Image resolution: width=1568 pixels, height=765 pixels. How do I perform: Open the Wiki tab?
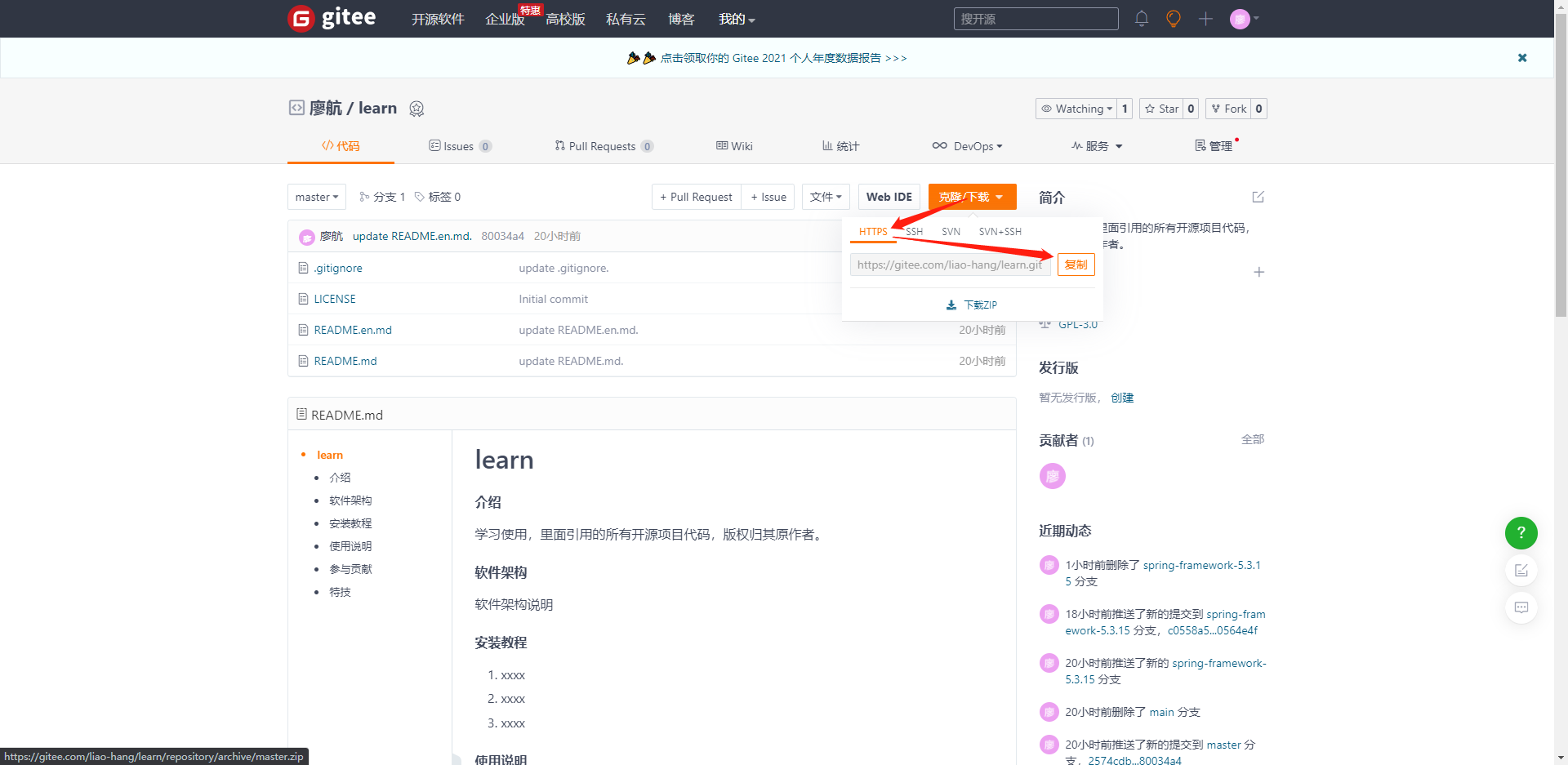[734, 146]
